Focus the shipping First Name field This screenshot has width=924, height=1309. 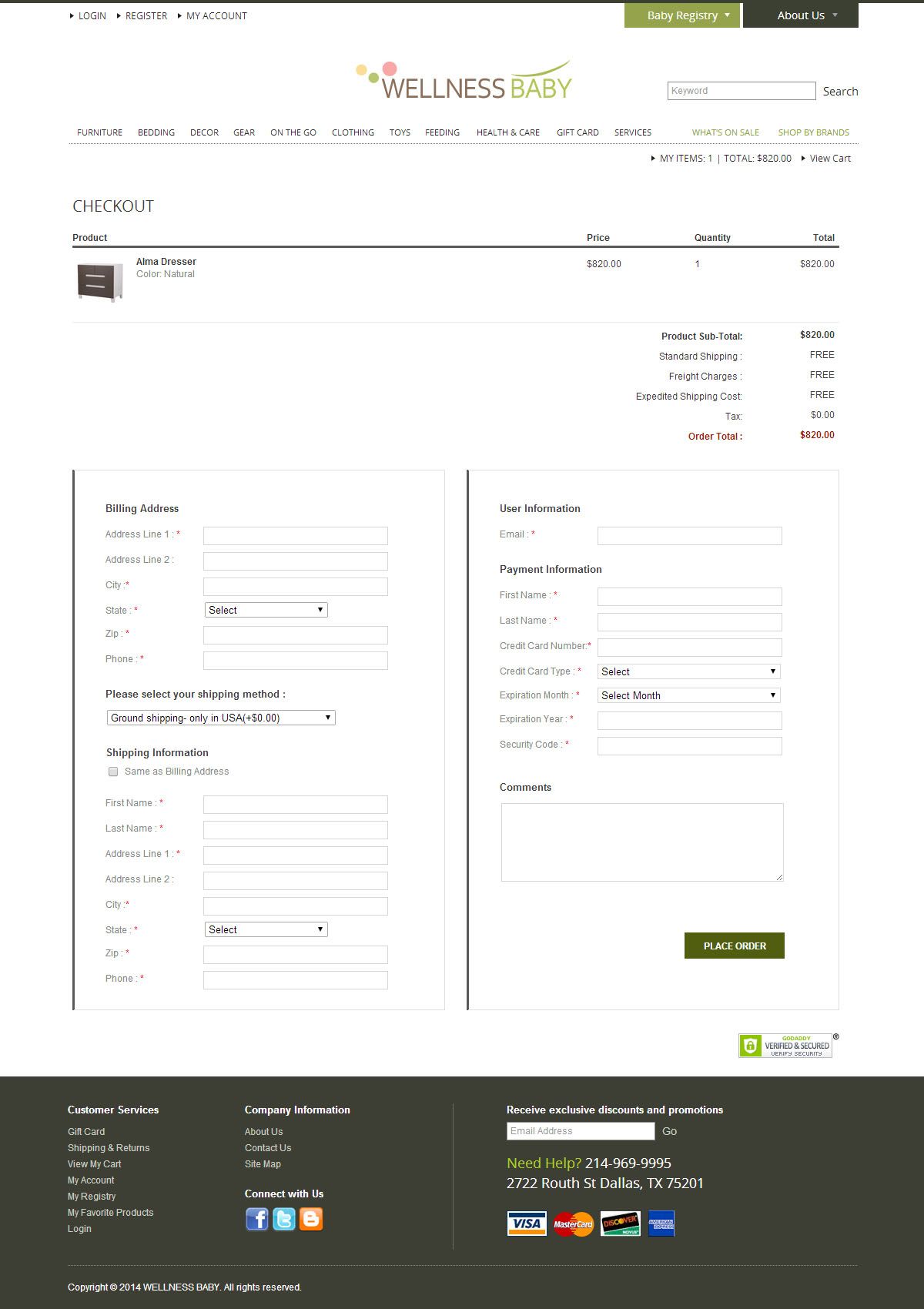point(296,805)
